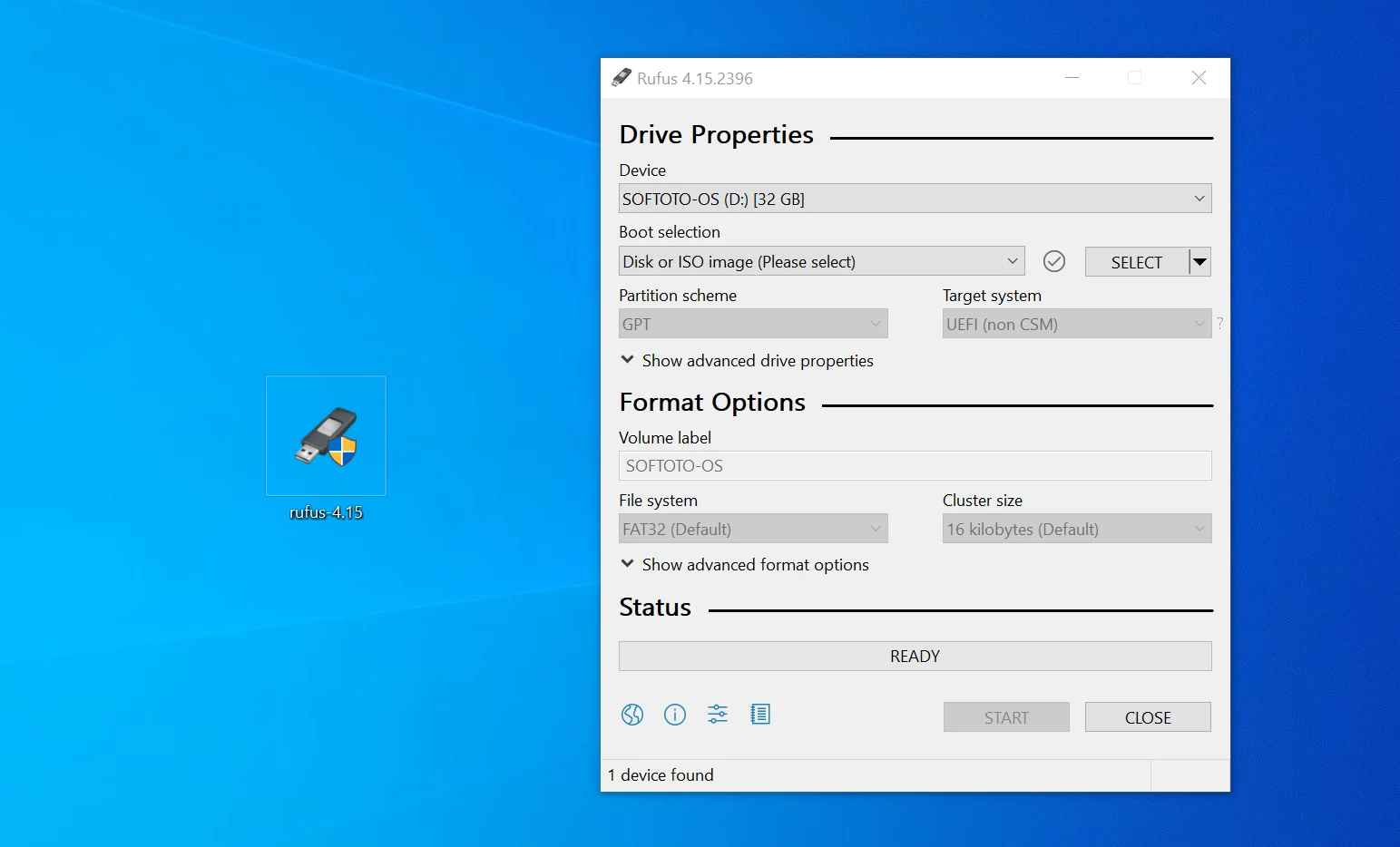Open Rufus settings sliders icon
This screenshot has width=1400, height=847.
point(718,715)
